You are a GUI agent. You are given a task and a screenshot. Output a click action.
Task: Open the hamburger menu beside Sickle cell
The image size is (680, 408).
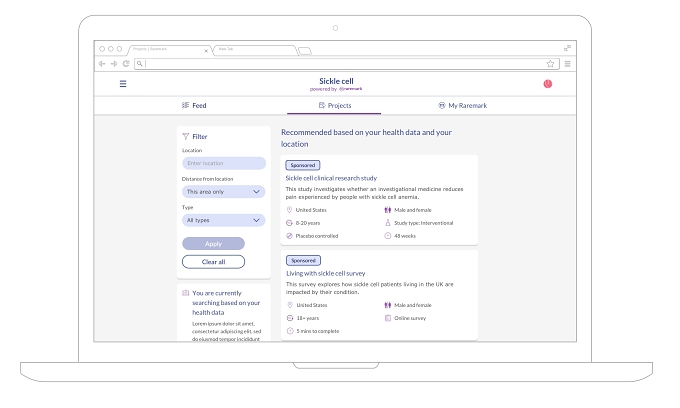pyautogui.click(x=123, y=84)
